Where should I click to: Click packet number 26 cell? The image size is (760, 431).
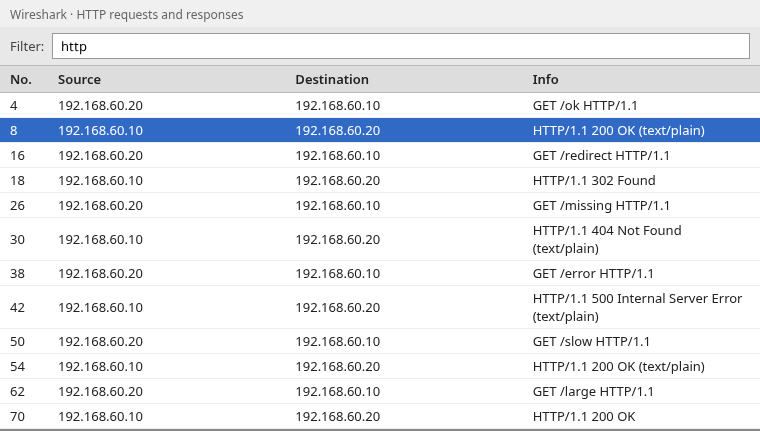17,206
